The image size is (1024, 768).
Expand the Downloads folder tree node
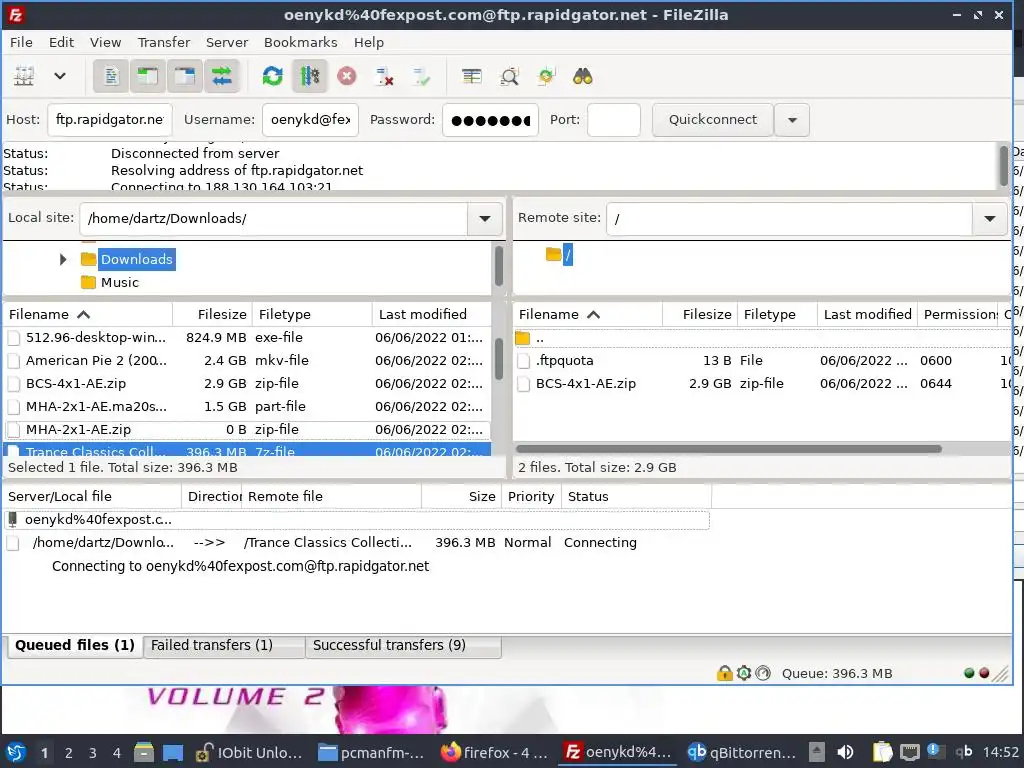[x=63, y=259]
